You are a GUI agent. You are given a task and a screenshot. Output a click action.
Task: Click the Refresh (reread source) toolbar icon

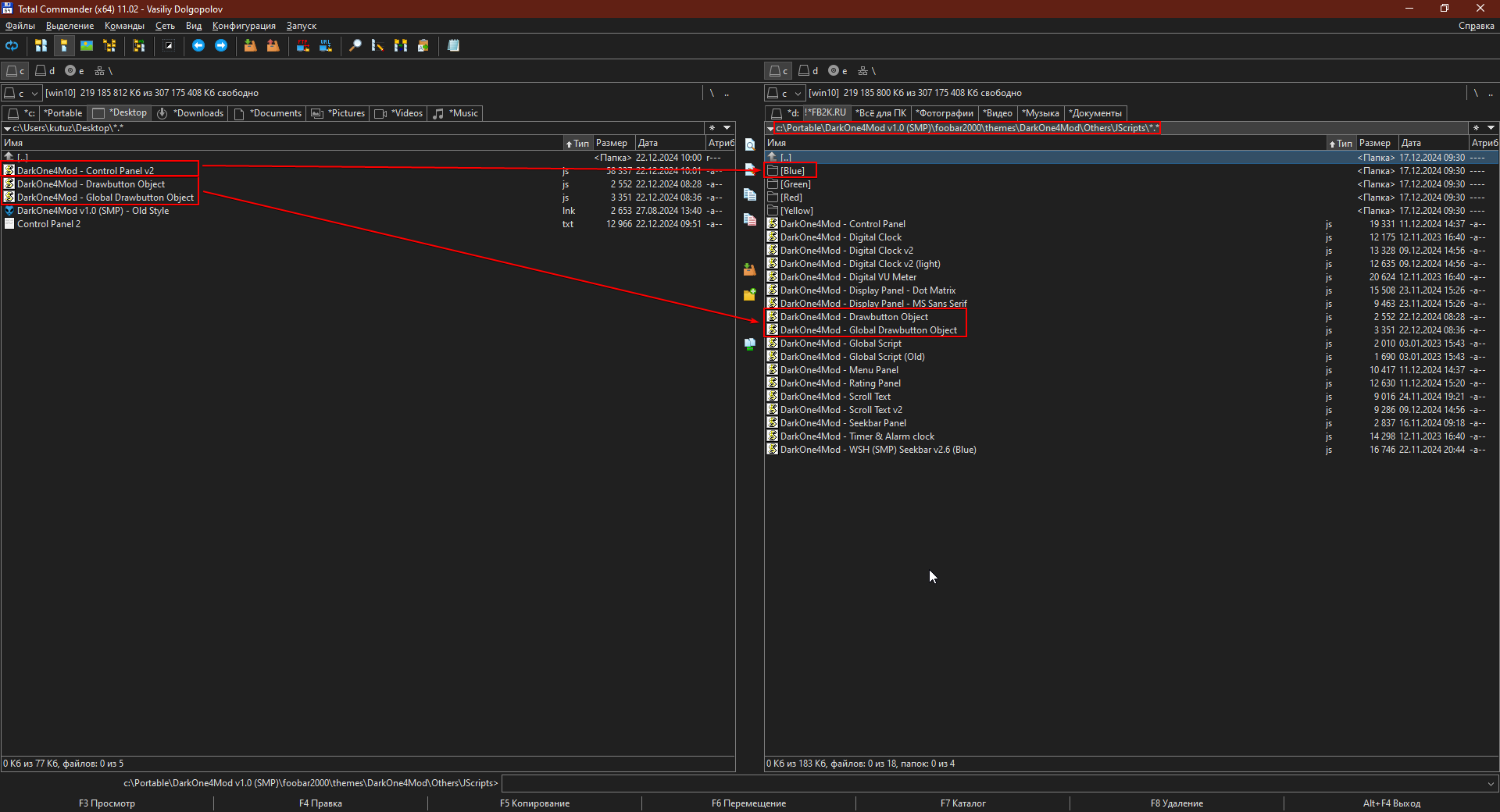[12, 46]
